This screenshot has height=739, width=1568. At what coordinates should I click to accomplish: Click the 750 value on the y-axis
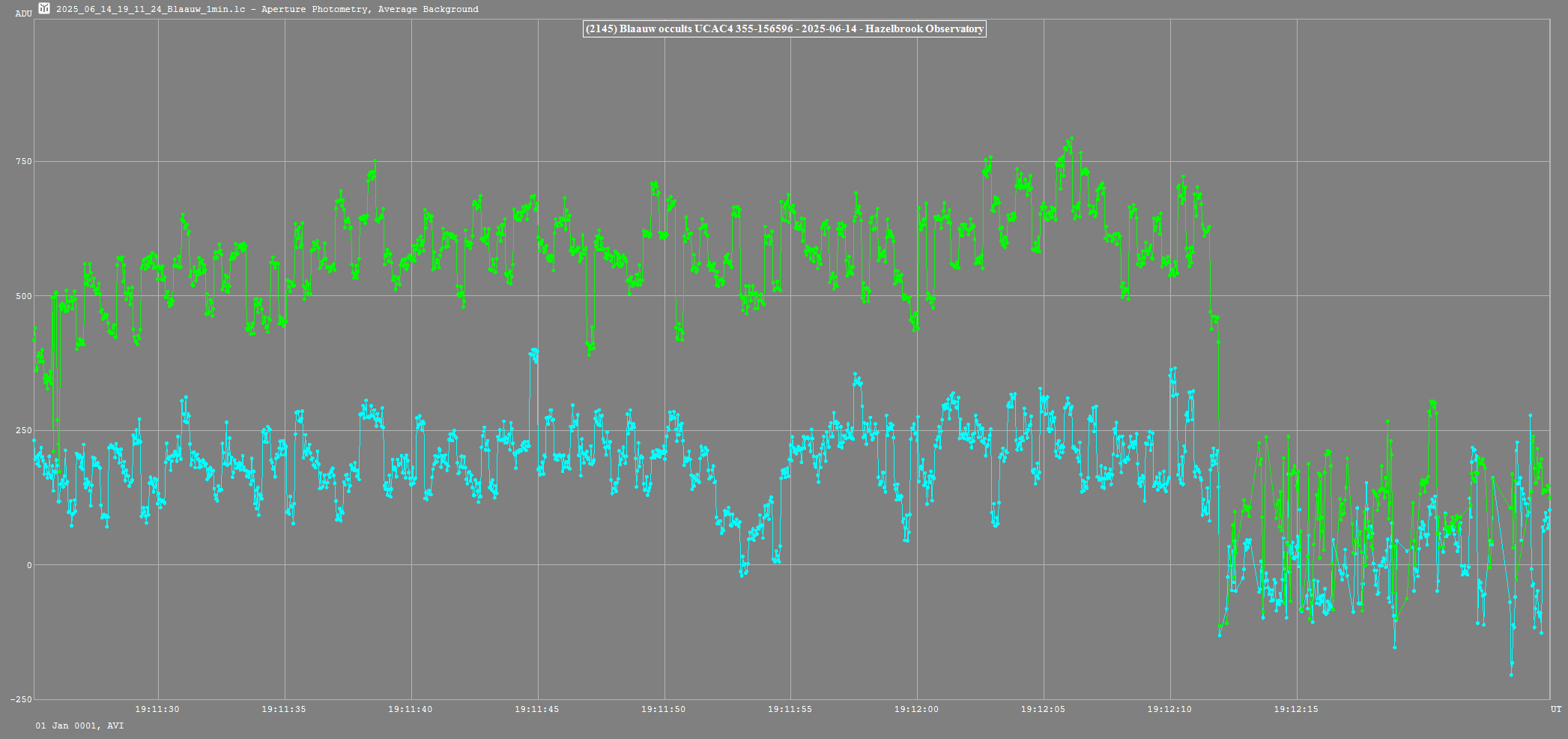pyautogui.click(x=23, y=161)
